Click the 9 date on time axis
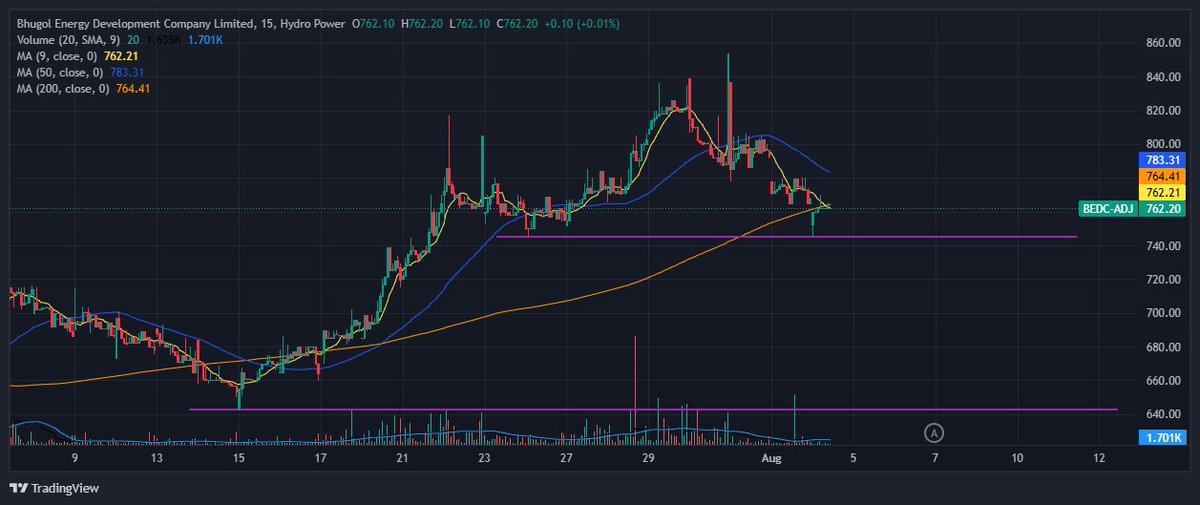Viewport: 1200px width, 505px height. click(x=75, y=457)
